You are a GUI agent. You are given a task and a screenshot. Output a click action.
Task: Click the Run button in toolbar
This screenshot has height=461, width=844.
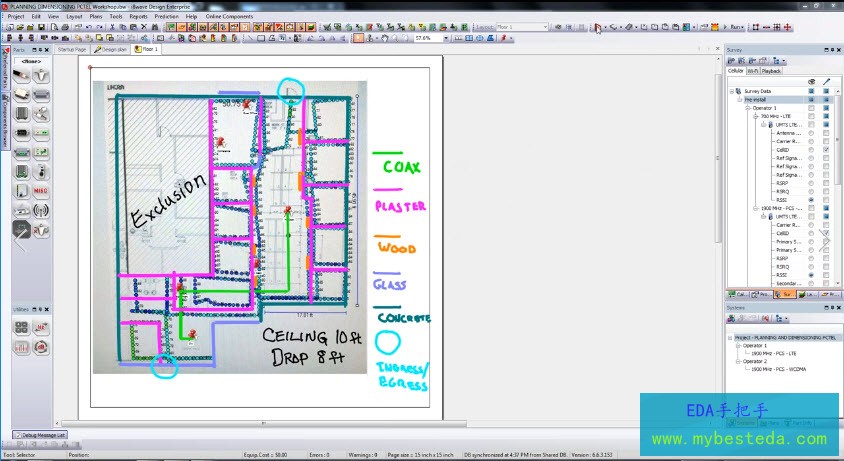(734, 27)
